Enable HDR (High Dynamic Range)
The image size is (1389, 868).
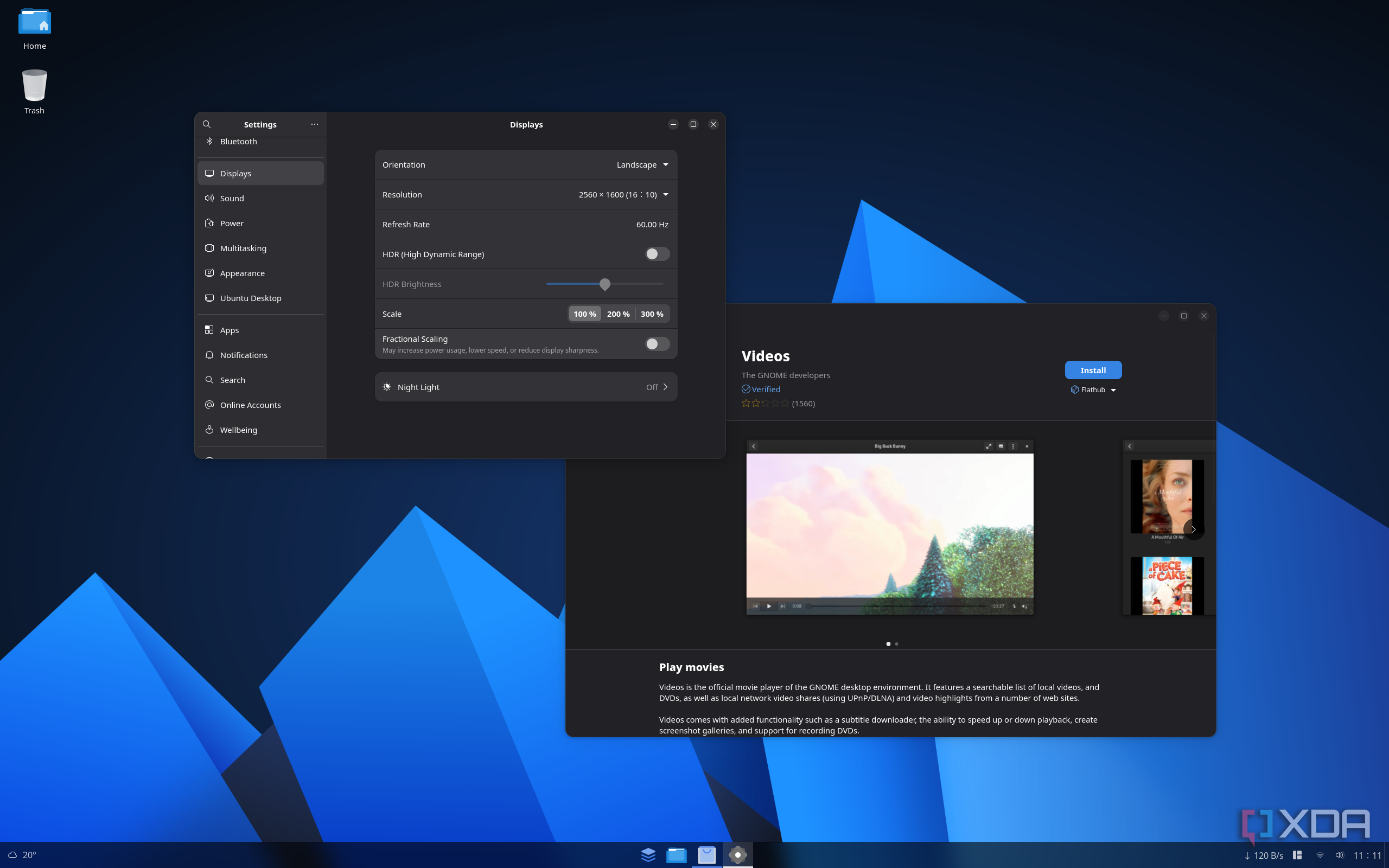(657, 254)
